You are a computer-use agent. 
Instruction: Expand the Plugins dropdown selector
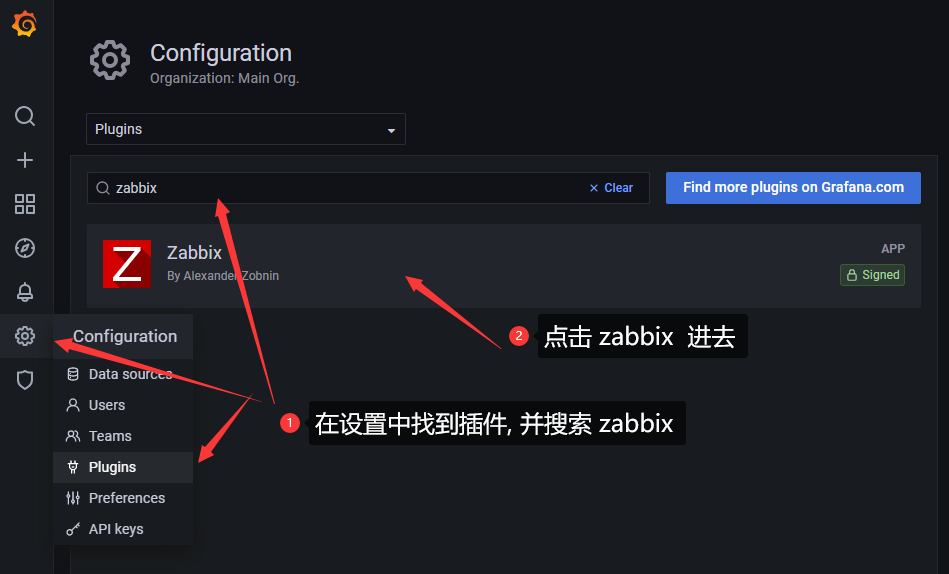point(245,129)
